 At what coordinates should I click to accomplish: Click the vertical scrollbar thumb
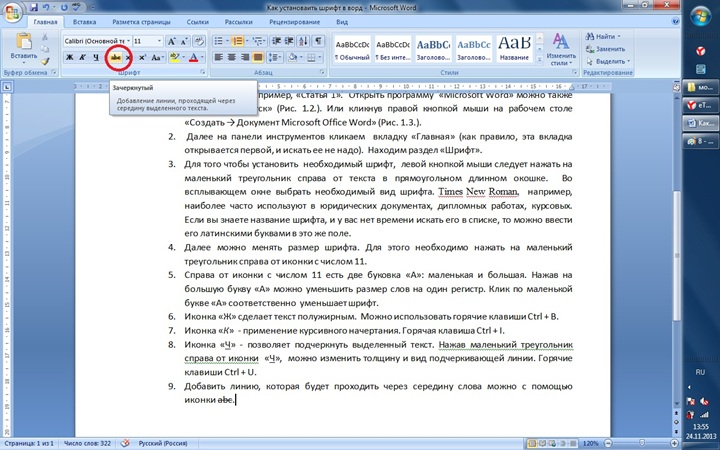[676, 255]
